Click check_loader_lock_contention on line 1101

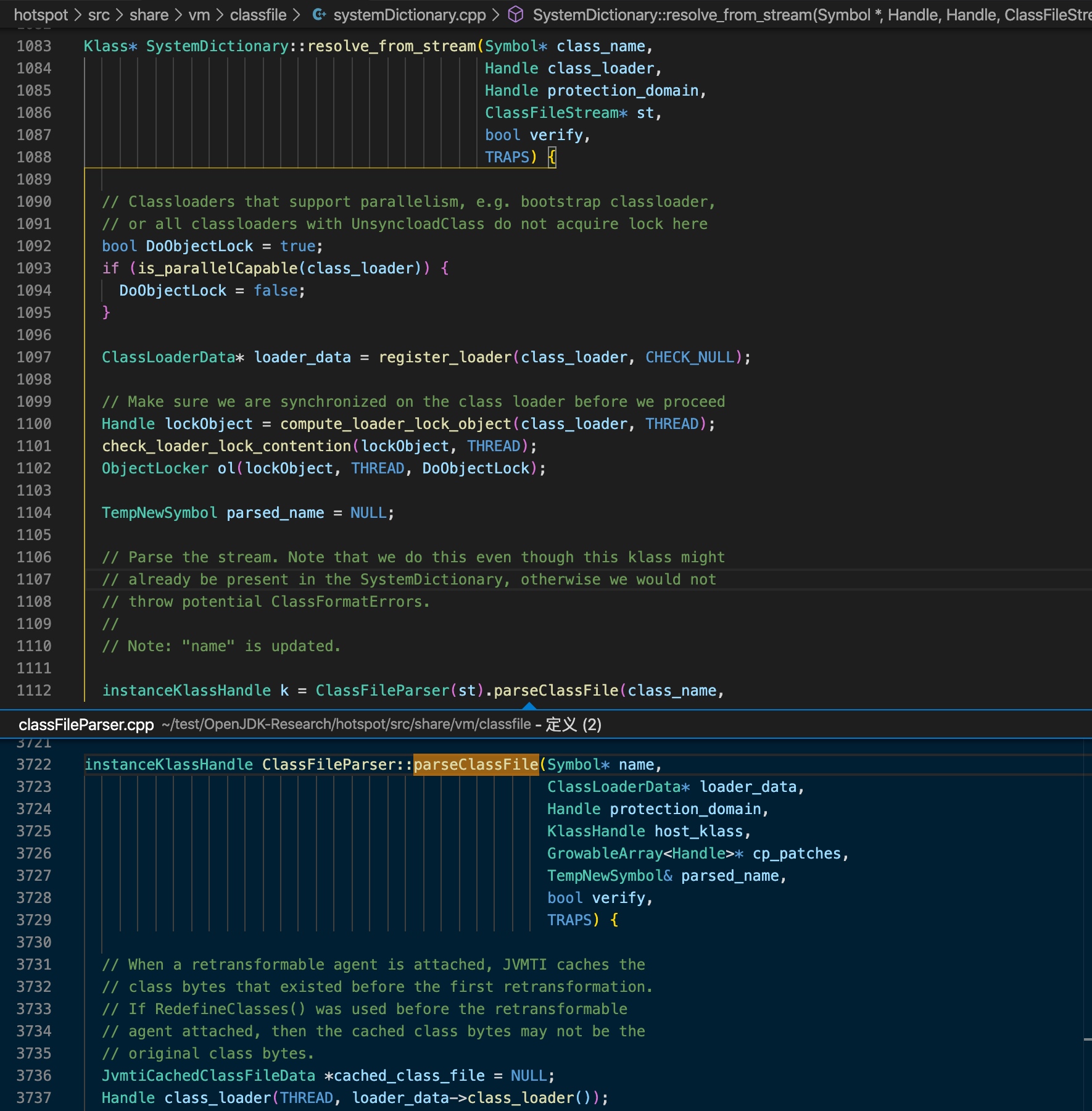(x=226, y=446)
